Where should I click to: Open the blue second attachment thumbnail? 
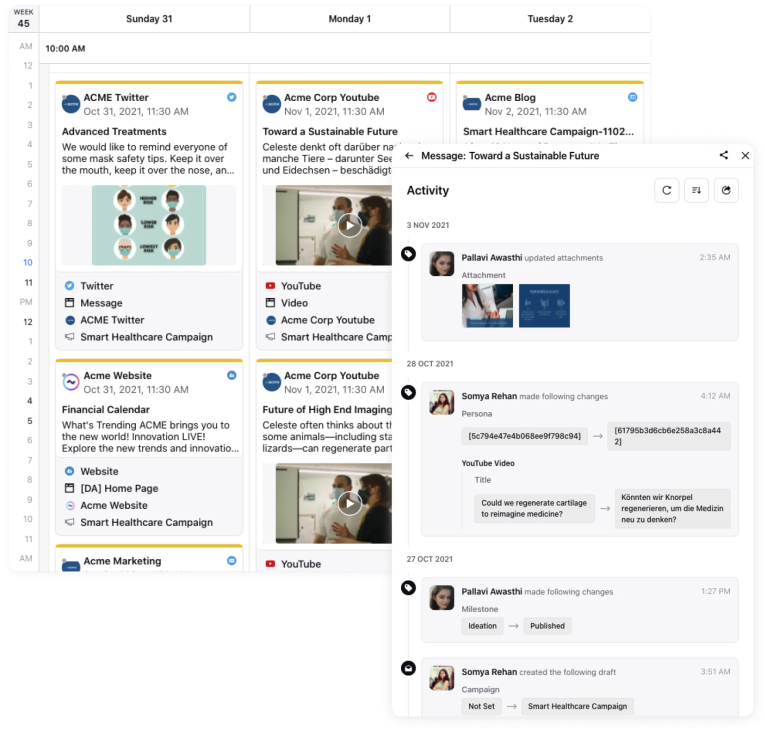544,306
